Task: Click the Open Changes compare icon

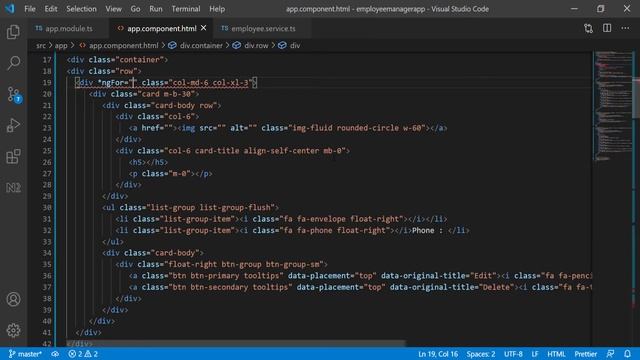Action: pos(588,28)
